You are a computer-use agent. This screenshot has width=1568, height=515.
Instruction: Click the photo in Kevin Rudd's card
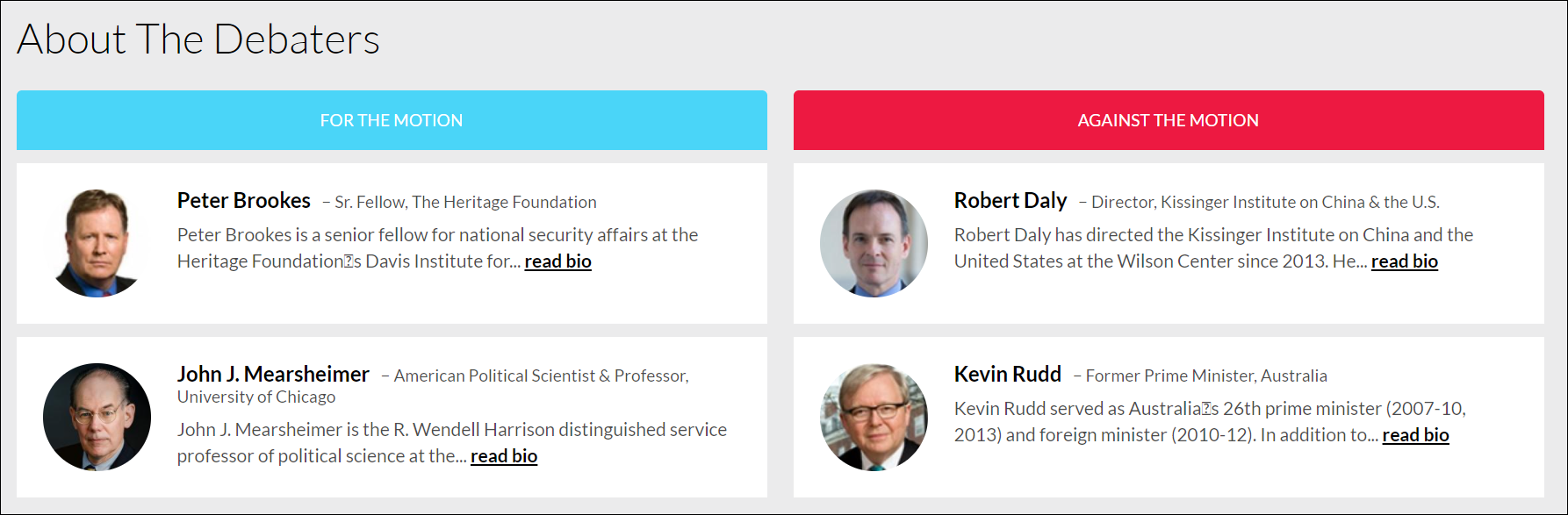[874, 417]
